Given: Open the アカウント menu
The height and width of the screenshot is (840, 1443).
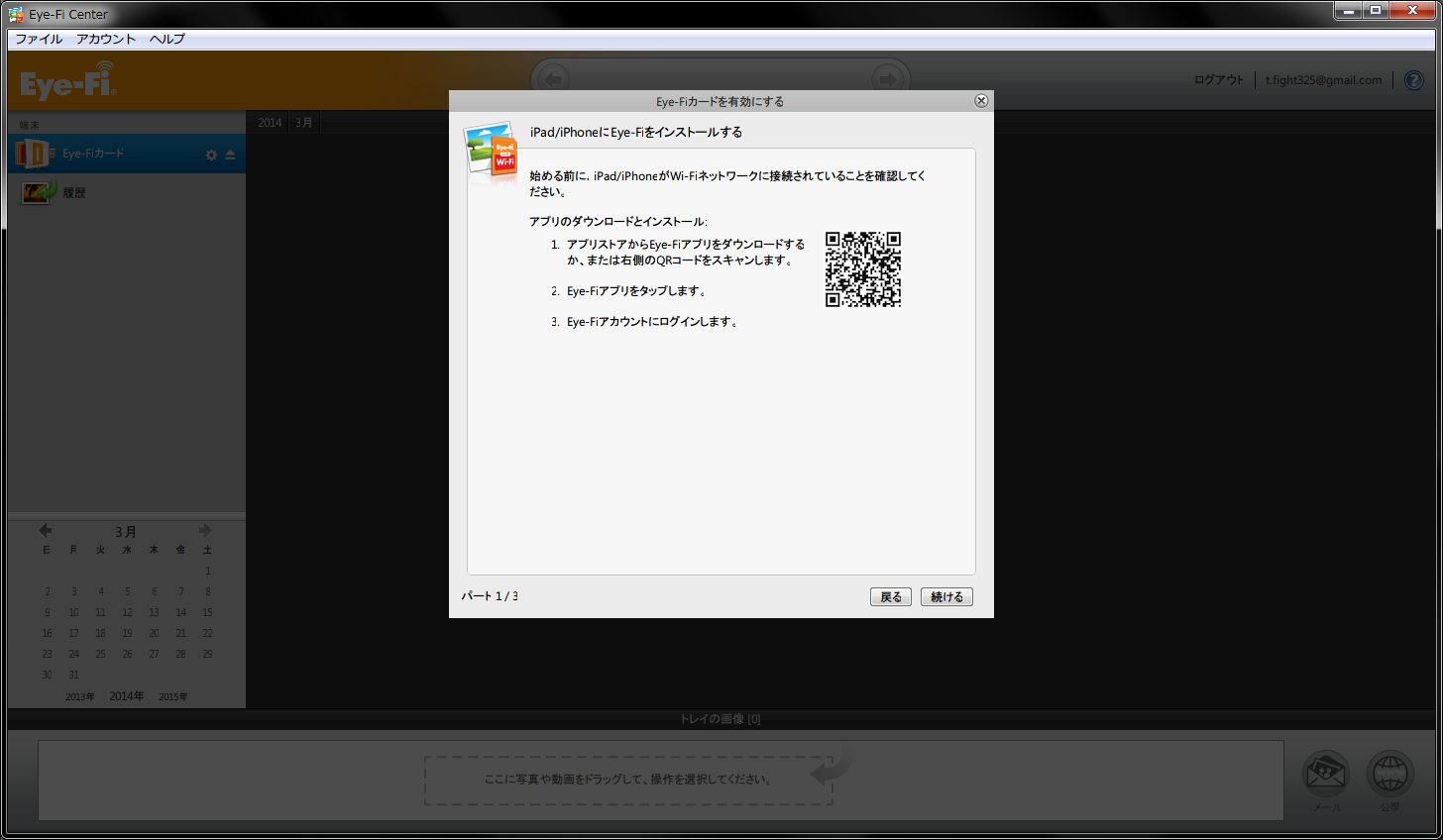Looking at the screenshot, I should coord(106,39).
